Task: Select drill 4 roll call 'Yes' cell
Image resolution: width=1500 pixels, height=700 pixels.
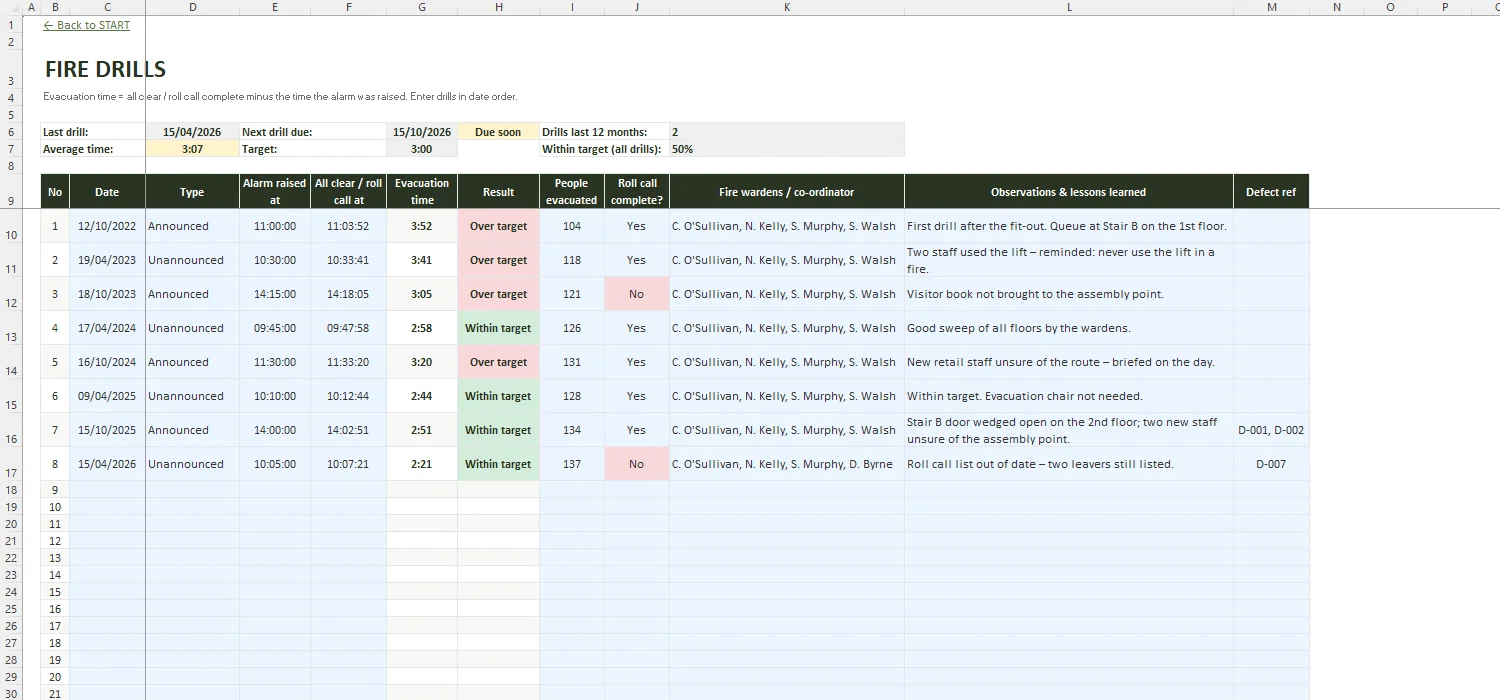Action: pyautogui.click(x=637, y=328)
